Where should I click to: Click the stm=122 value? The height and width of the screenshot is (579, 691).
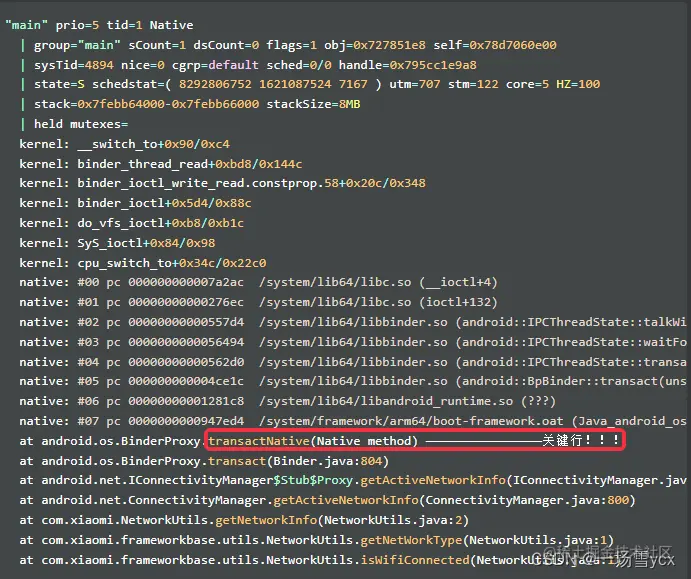point(473,84)
